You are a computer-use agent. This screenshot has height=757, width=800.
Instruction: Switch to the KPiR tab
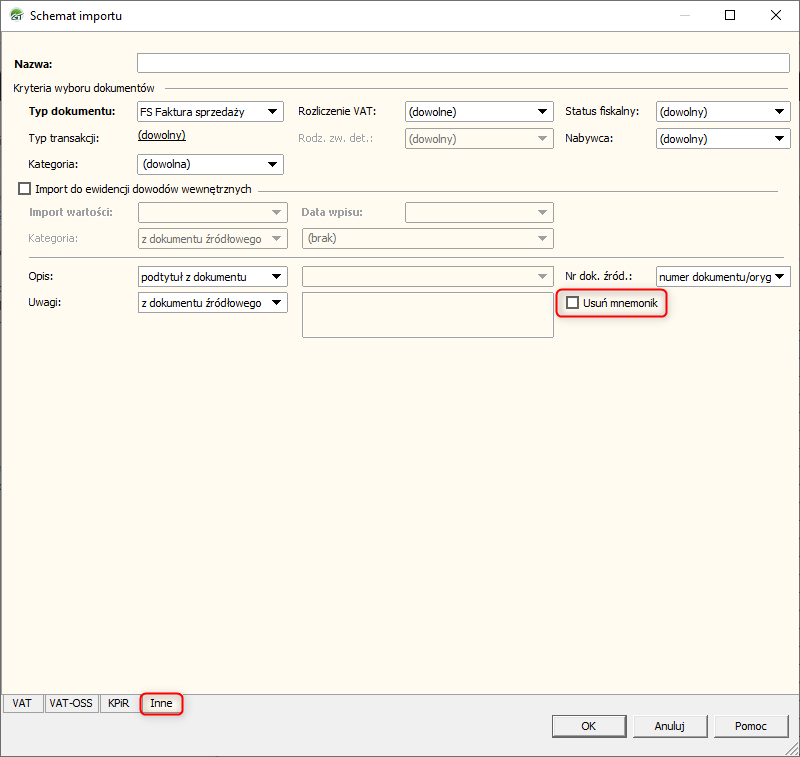tap(118, 703)
